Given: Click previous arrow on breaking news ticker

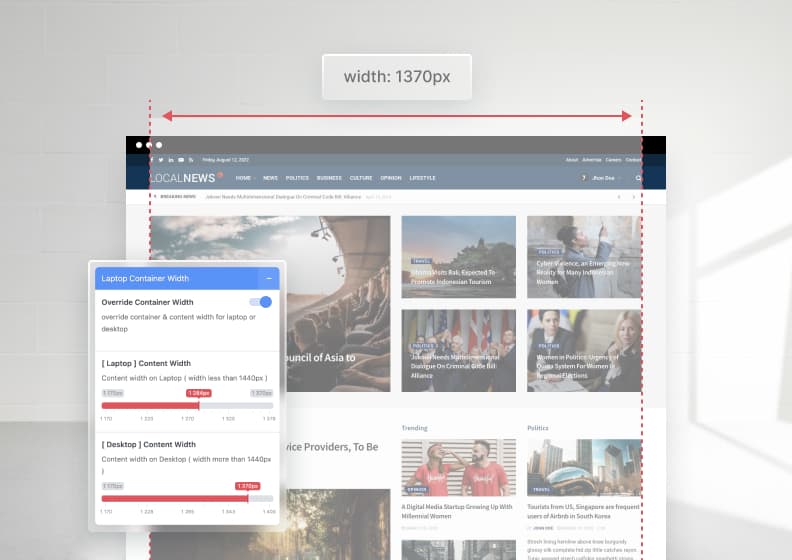Looking at the screenshot, I should pyautogui.click(x=619, y=197).
